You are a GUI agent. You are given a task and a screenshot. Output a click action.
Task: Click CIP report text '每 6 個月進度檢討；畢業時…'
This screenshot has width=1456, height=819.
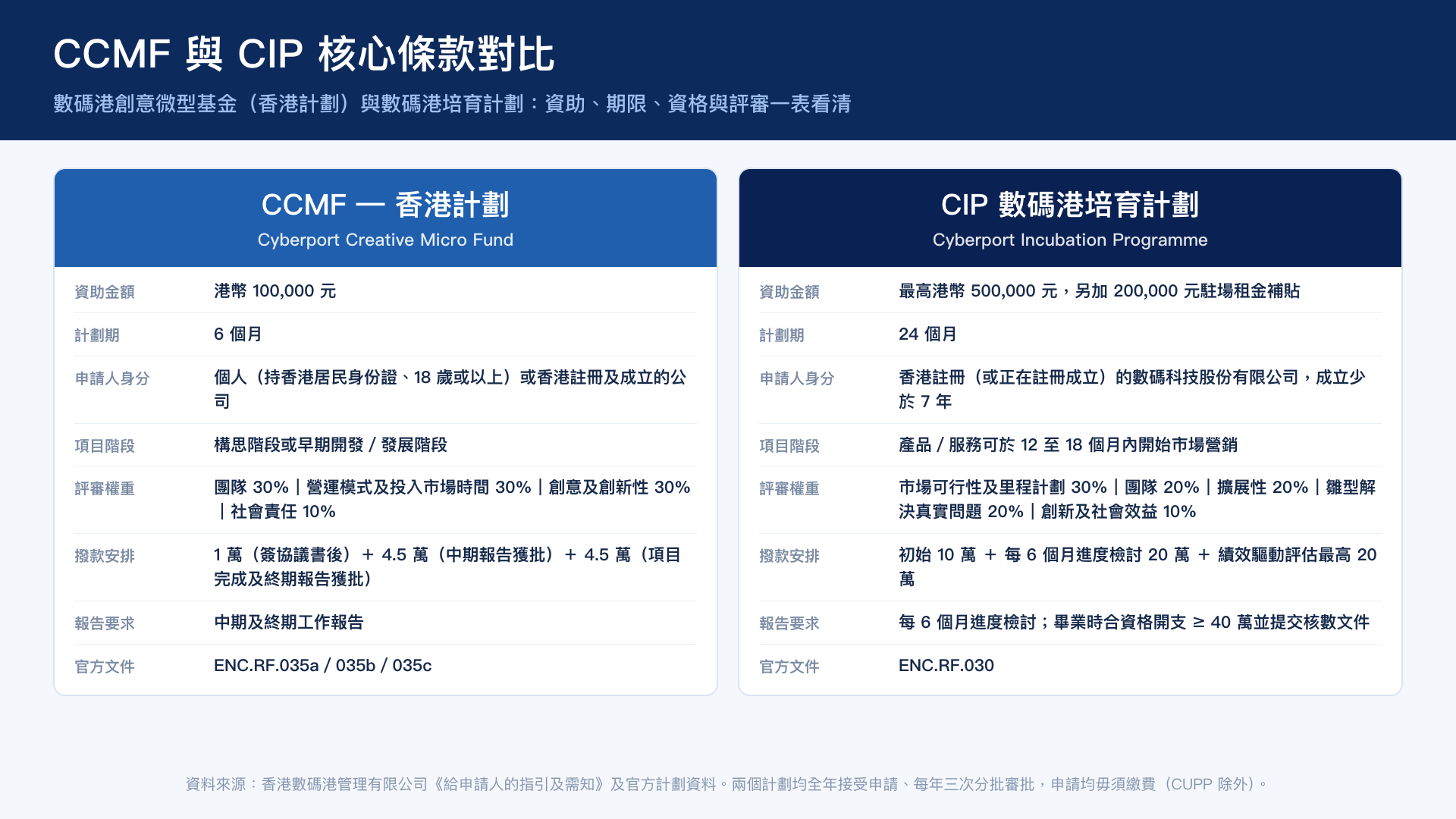click(1134, 623)
